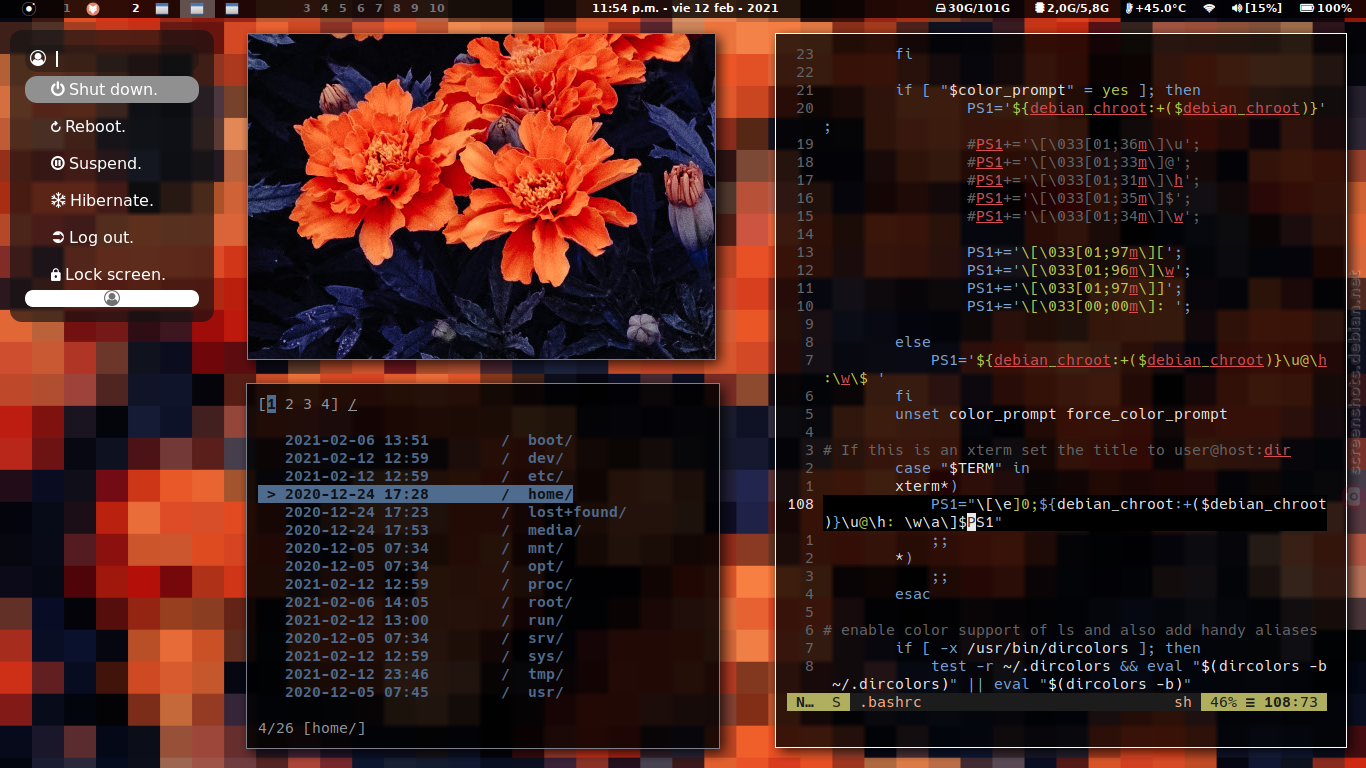Switch to workspace 10
Viewport: 1366px width, 768px height.
(436, 8)
